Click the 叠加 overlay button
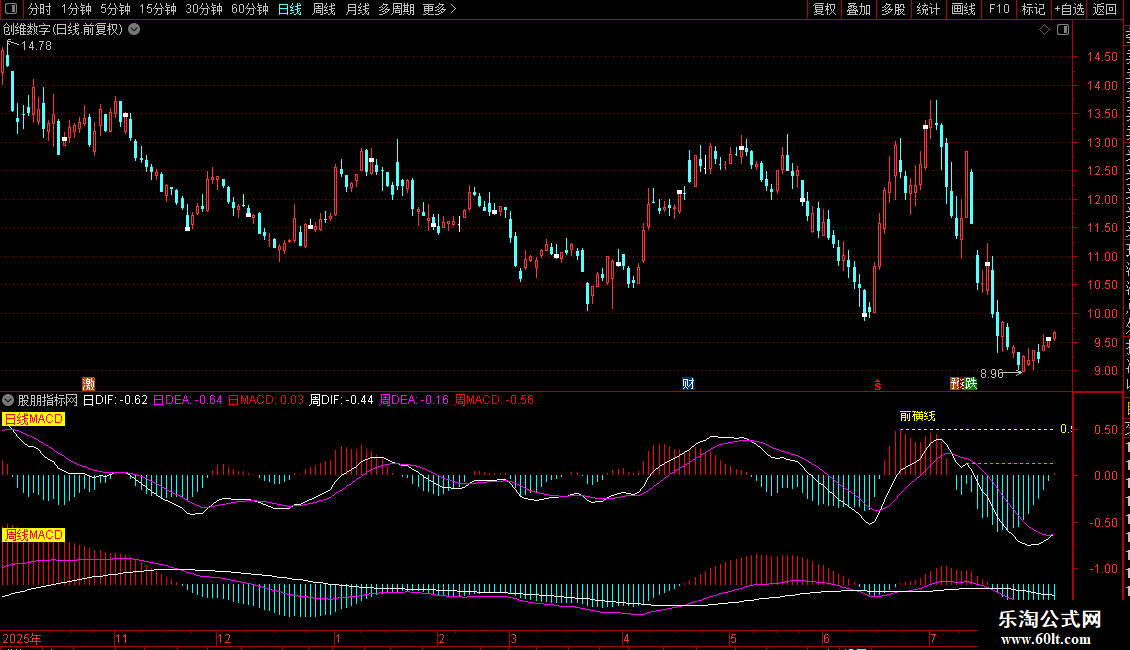Screen dimensions: 1130x650 [x=858, y=9]
